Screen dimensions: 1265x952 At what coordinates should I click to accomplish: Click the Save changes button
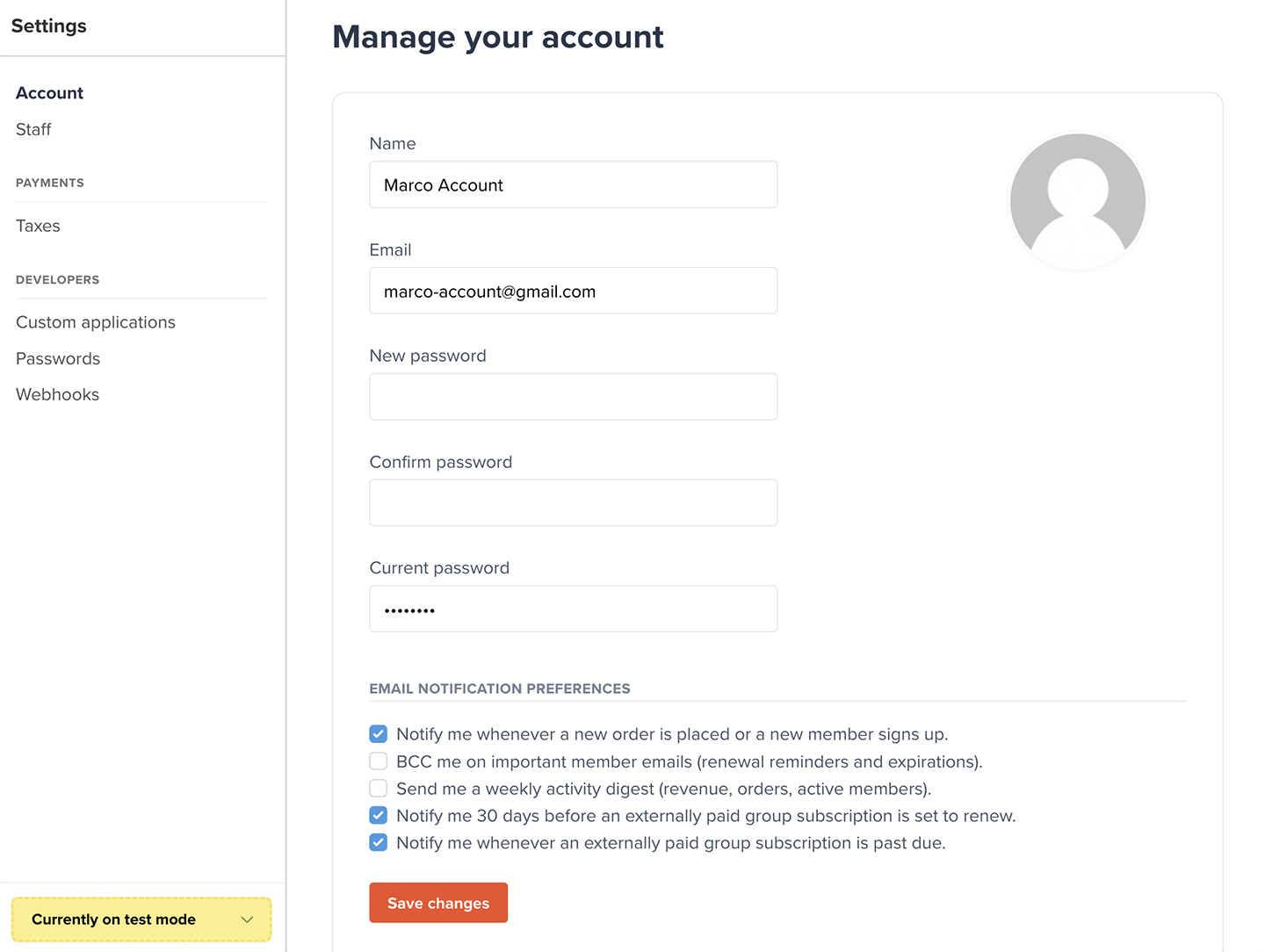point(438,903)
